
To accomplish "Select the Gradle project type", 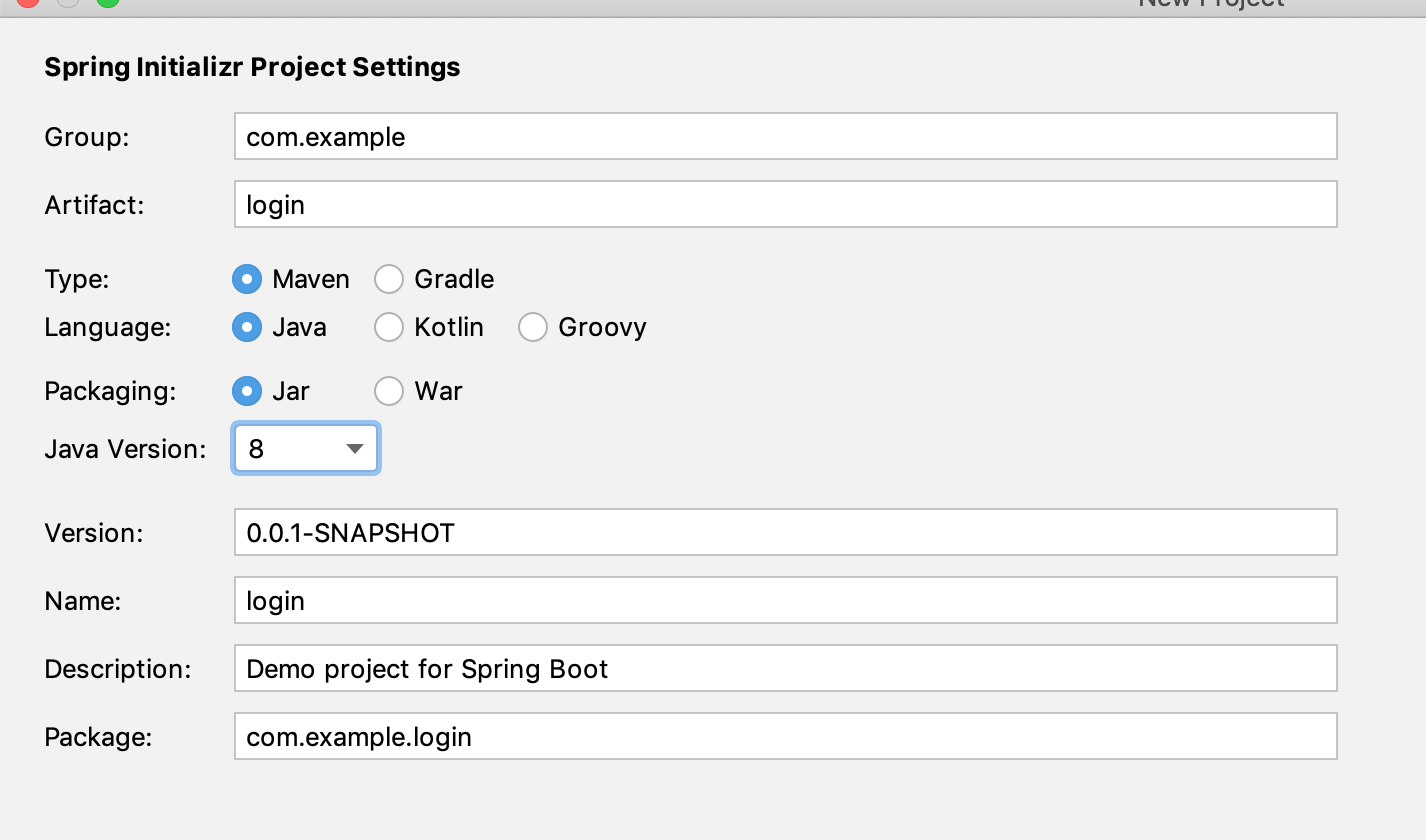I will [389, 279].
